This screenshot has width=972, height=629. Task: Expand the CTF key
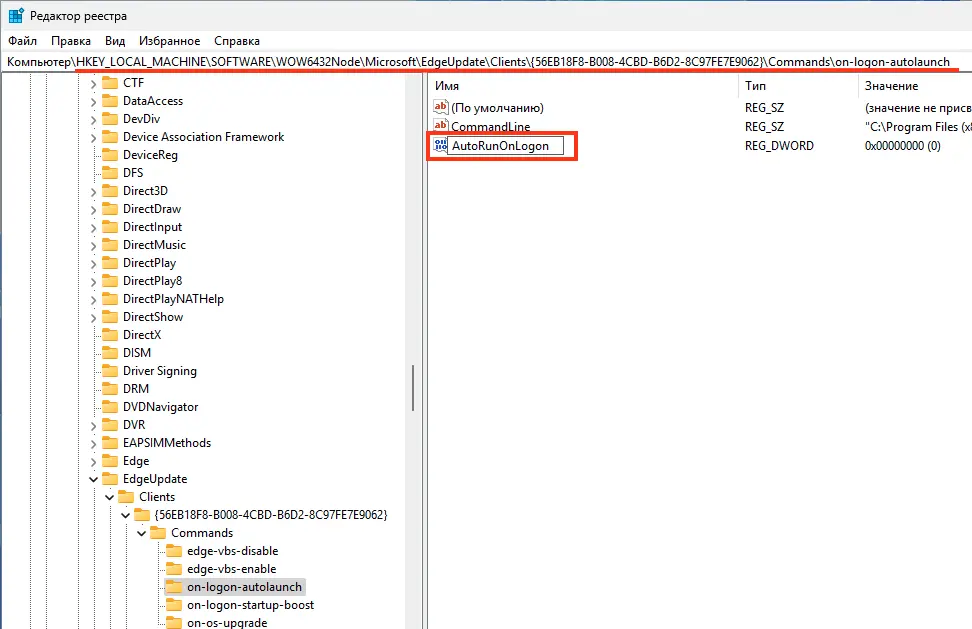click(94, 83)
